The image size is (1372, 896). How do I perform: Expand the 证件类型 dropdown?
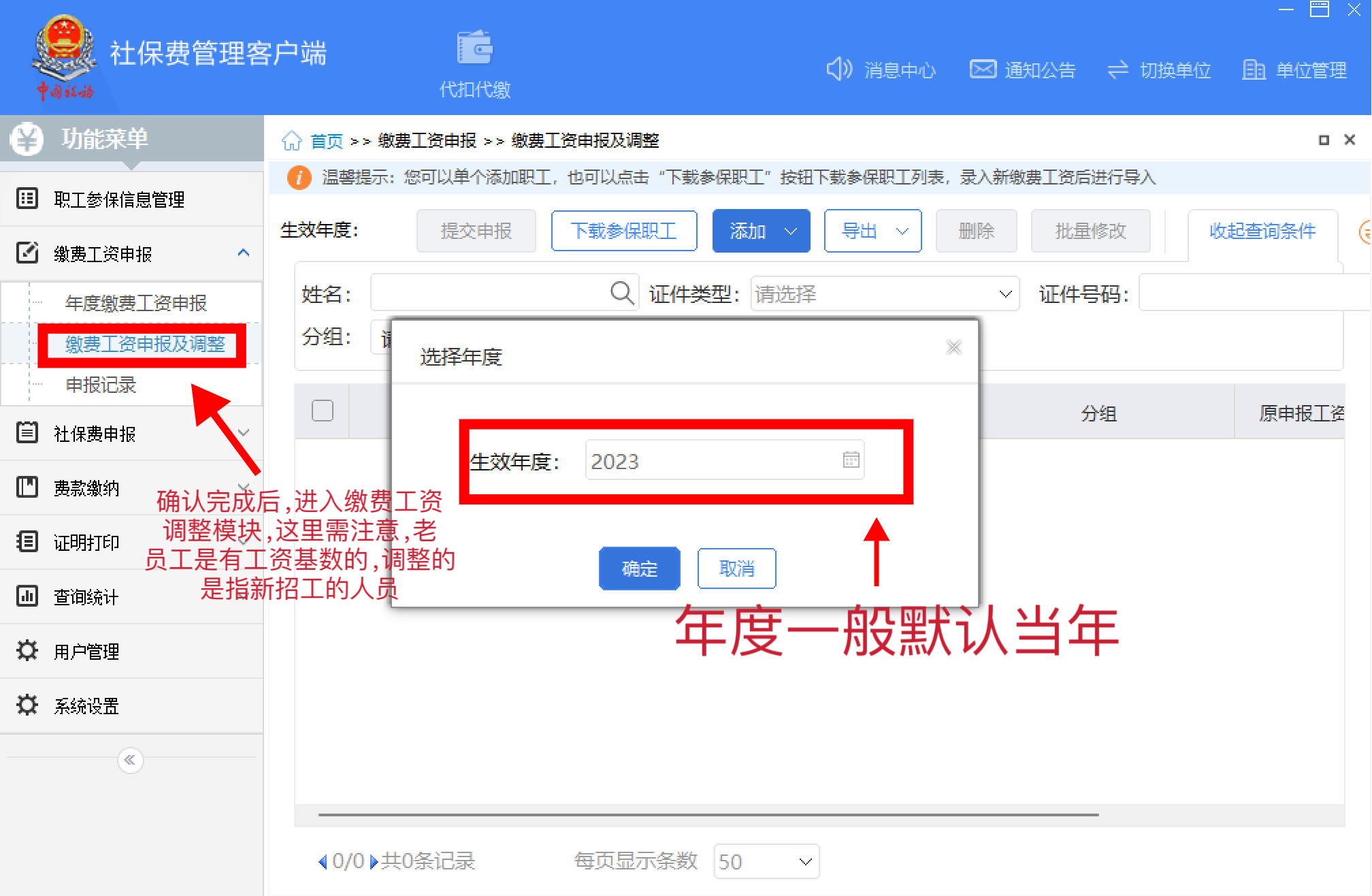click(x=1004, y=294)
